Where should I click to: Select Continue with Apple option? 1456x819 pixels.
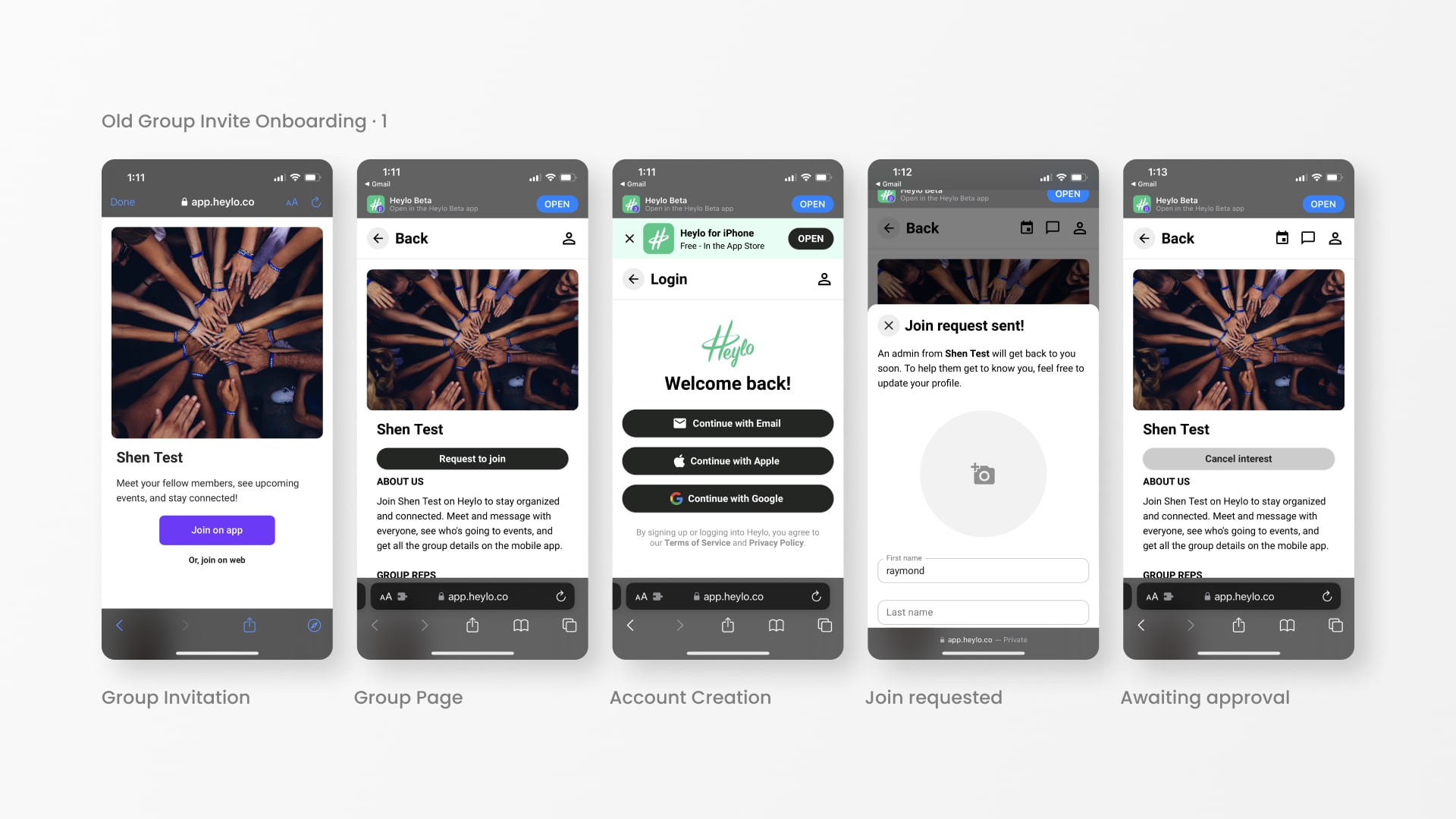coord(727,460)
